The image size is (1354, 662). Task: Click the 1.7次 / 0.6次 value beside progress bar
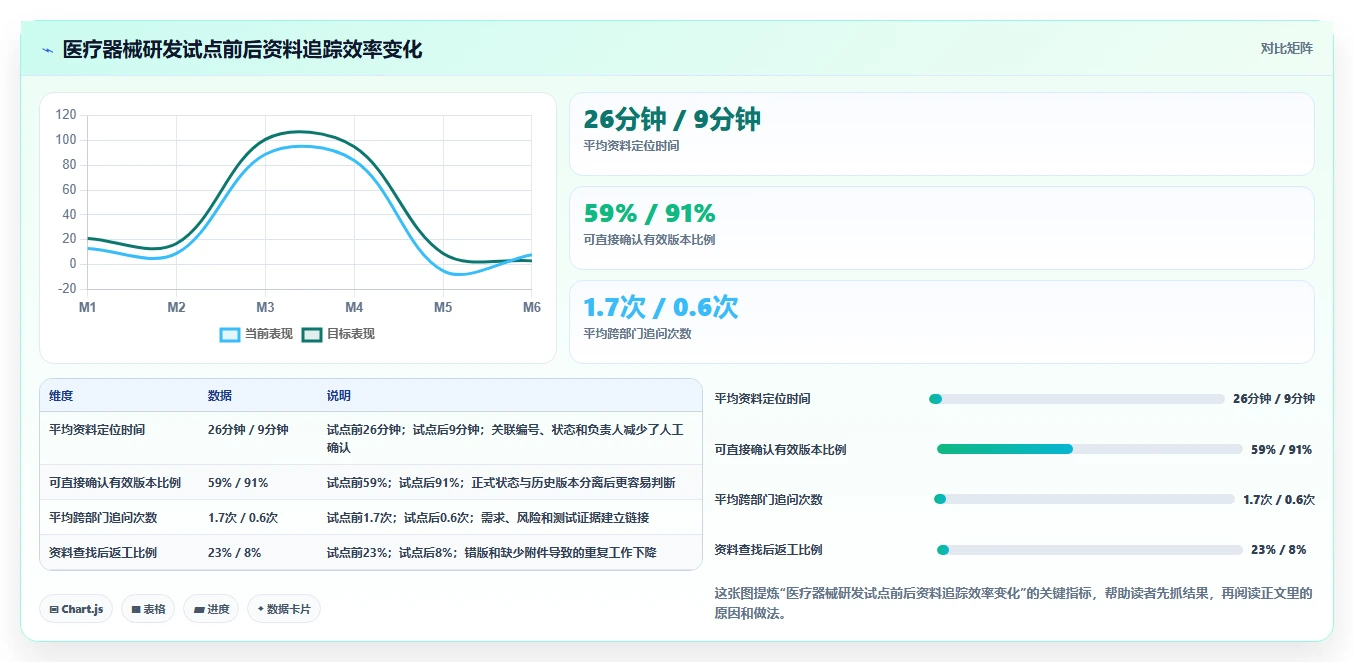pyautogui.click(x=1279, y=500)
